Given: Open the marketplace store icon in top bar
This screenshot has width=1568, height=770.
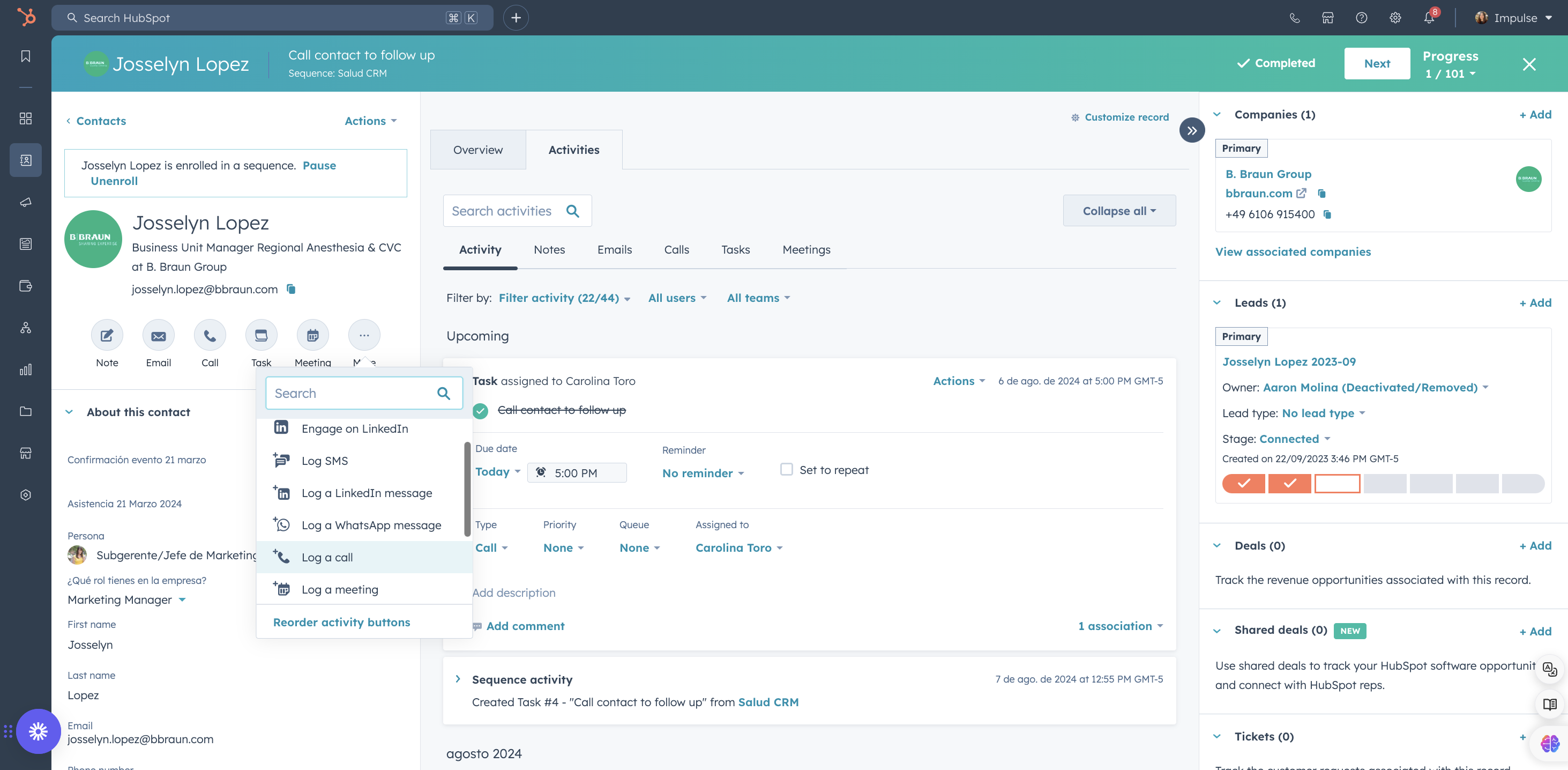Looking at the screenshot, I should click(1328, 18).
